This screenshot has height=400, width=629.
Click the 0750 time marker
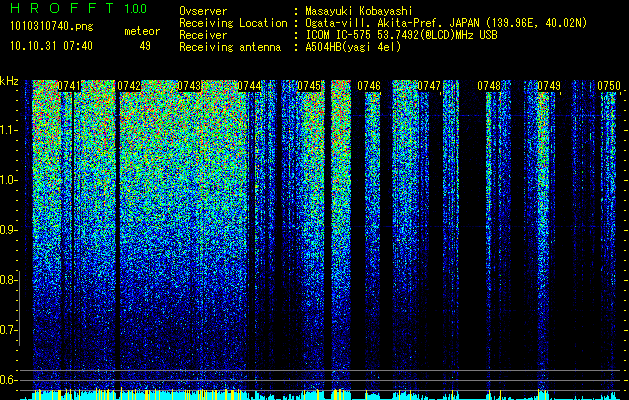(x=609, y=86)
